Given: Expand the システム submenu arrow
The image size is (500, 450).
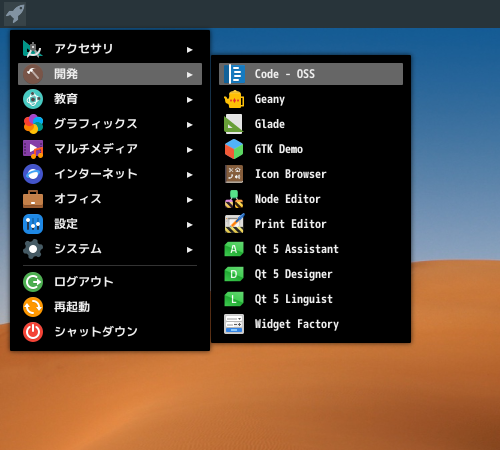Looking at the screenshot, I should (x=190, y=250).
